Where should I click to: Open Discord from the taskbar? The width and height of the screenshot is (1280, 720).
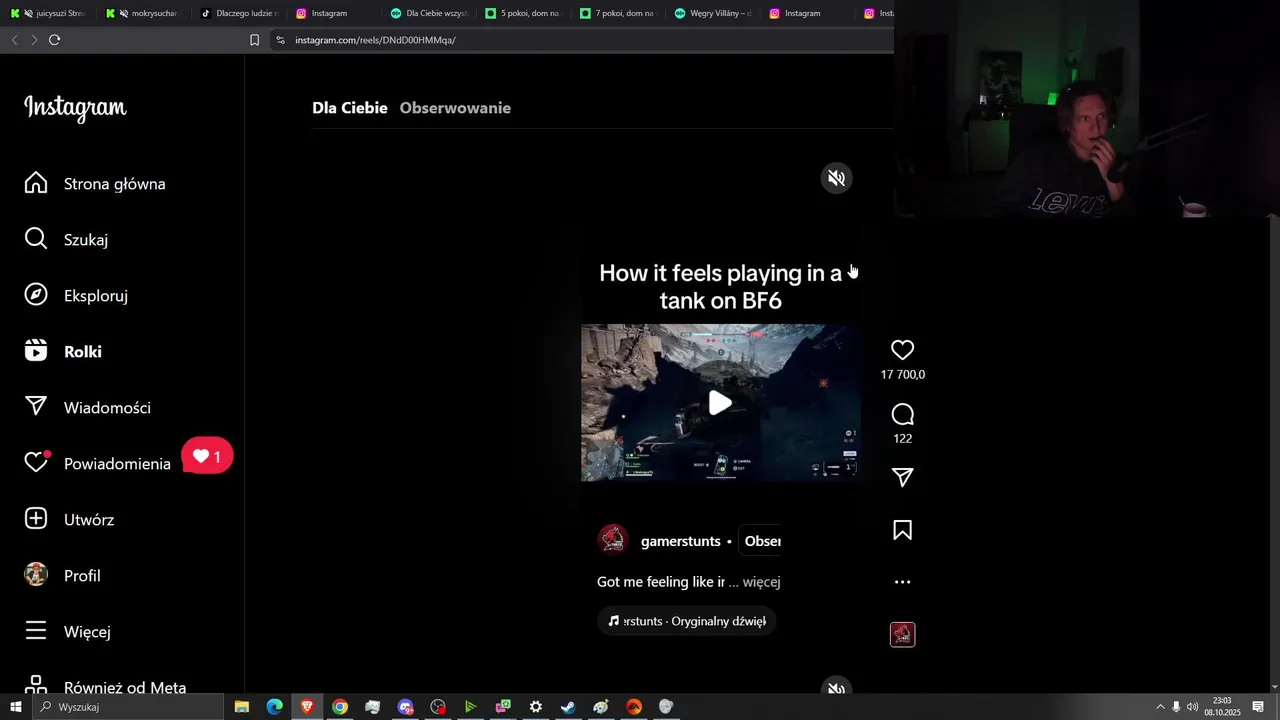tap(405, 707)
